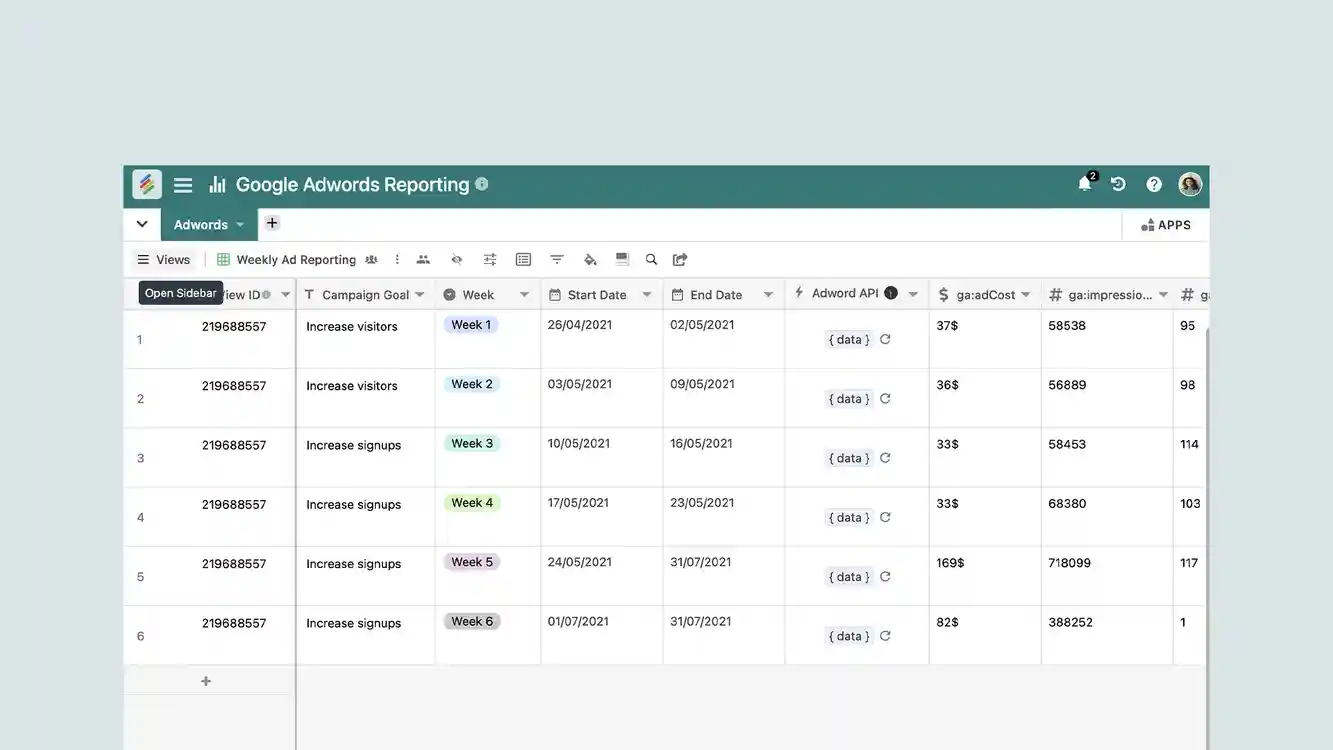1333x750 pixels.
Task: Click the notifications bell icon
Action: click(x=1083, y=184)
